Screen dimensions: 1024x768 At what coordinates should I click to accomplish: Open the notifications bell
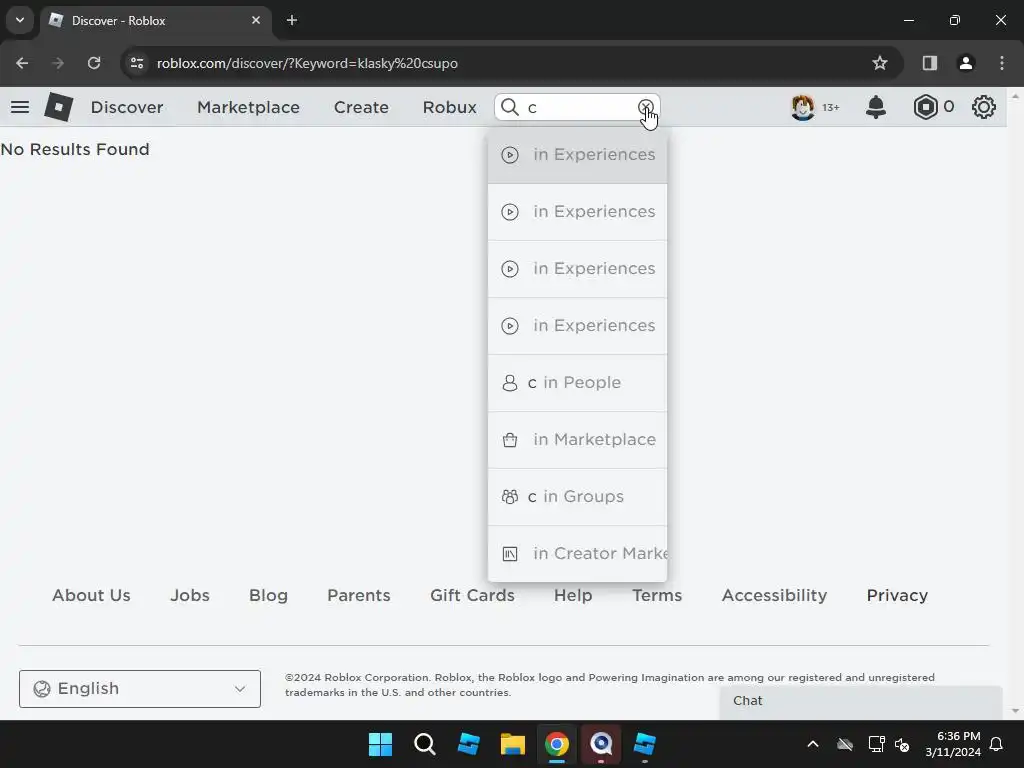[876, 107]
